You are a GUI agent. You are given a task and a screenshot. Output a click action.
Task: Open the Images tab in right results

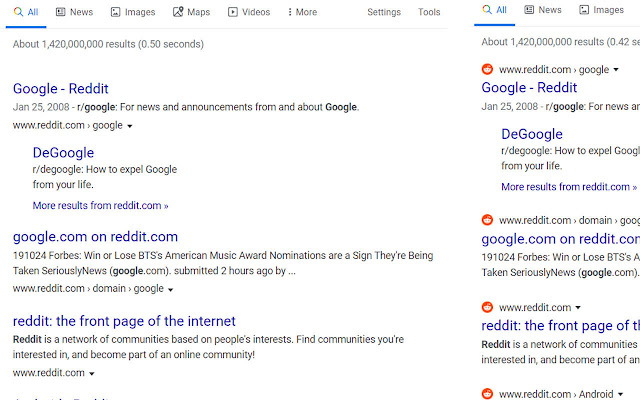(602, 10)
